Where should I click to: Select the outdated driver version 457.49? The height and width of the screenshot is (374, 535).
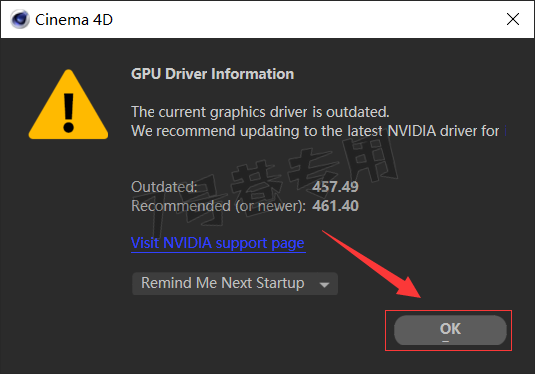click(x=335, y=187)
